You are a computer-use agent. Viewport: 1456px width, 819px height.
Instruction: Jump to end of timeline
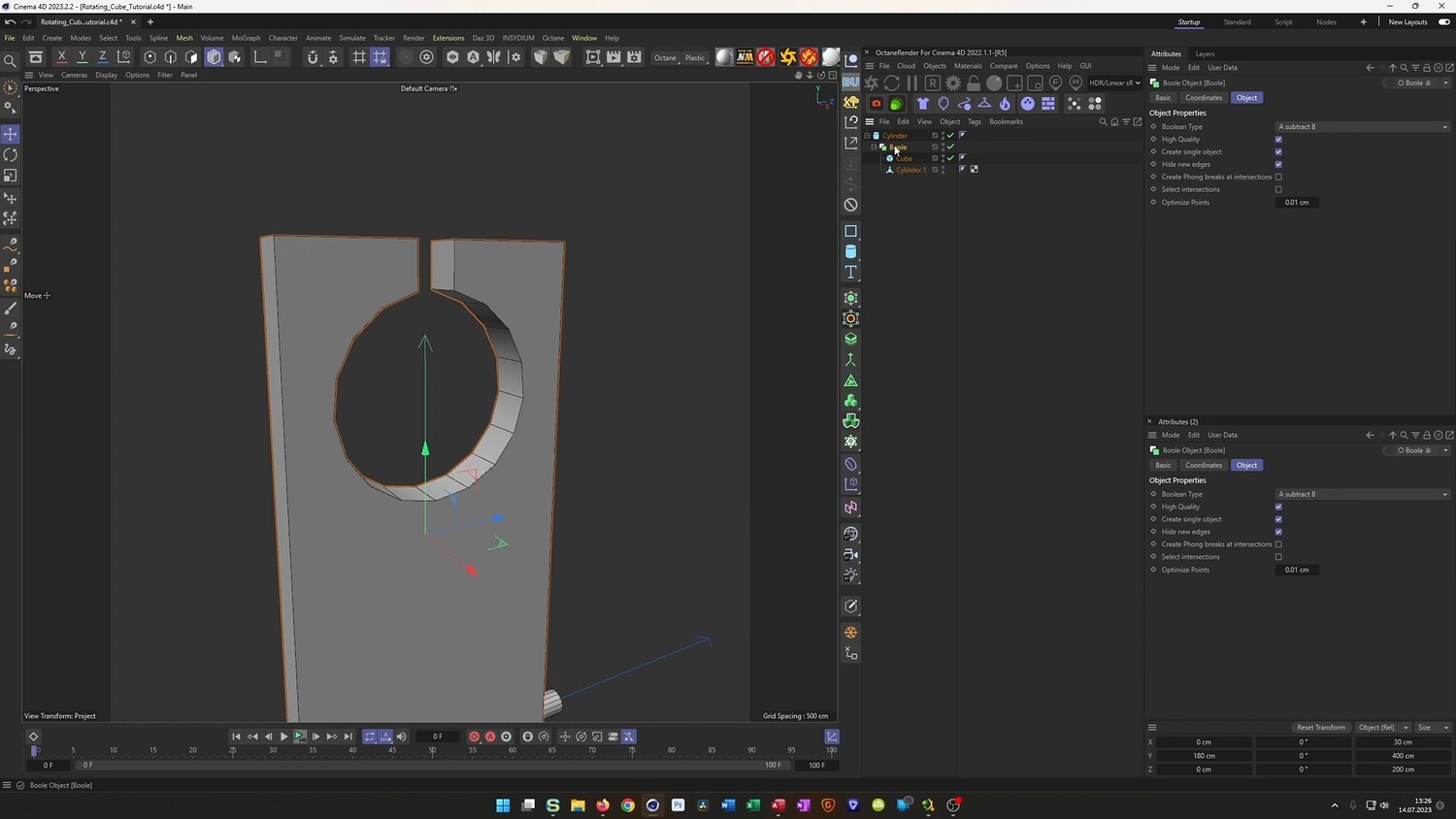348,737
